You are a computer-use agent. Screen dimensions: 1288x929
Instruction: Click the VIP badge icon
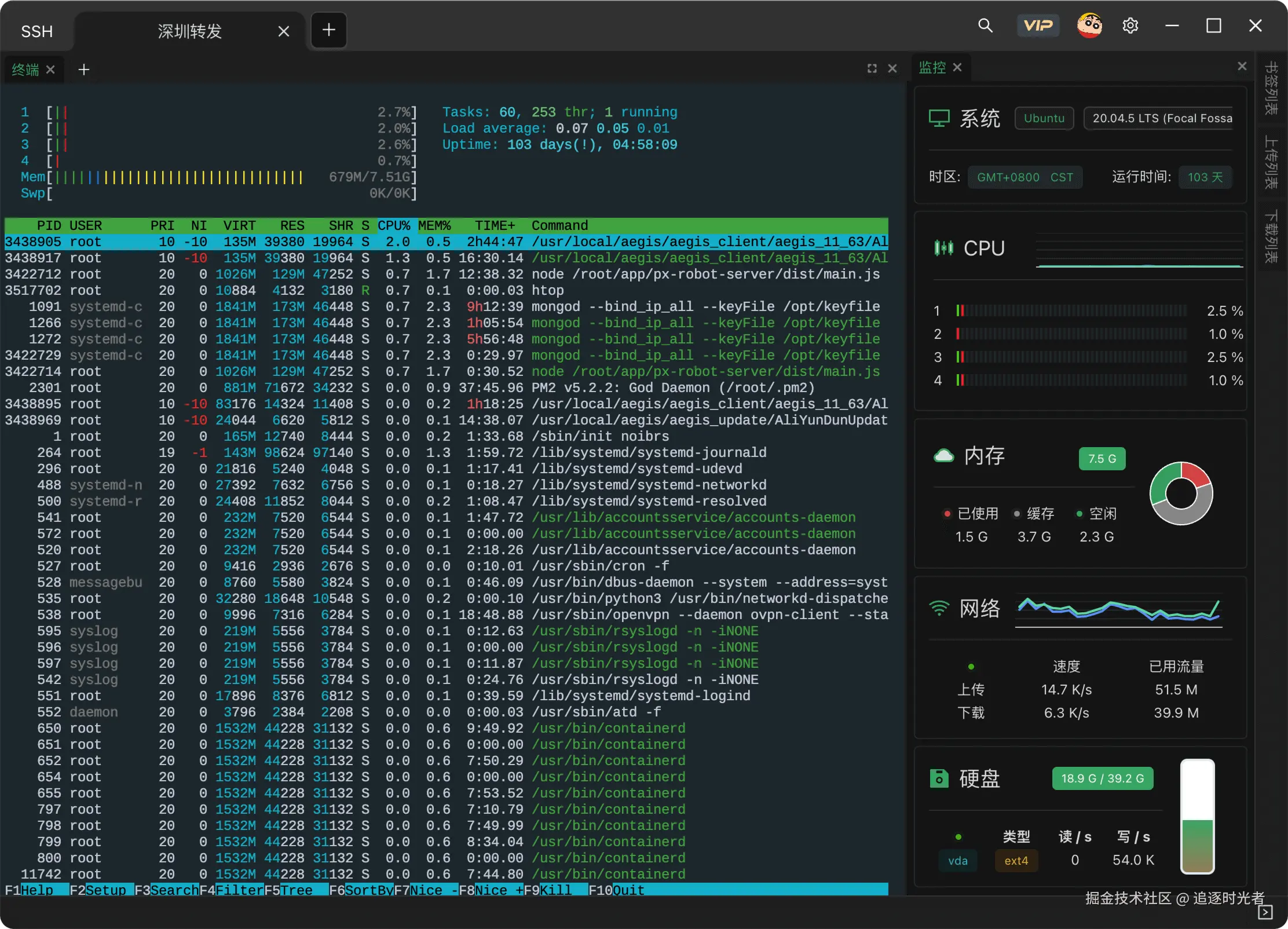pos(1038,25)
